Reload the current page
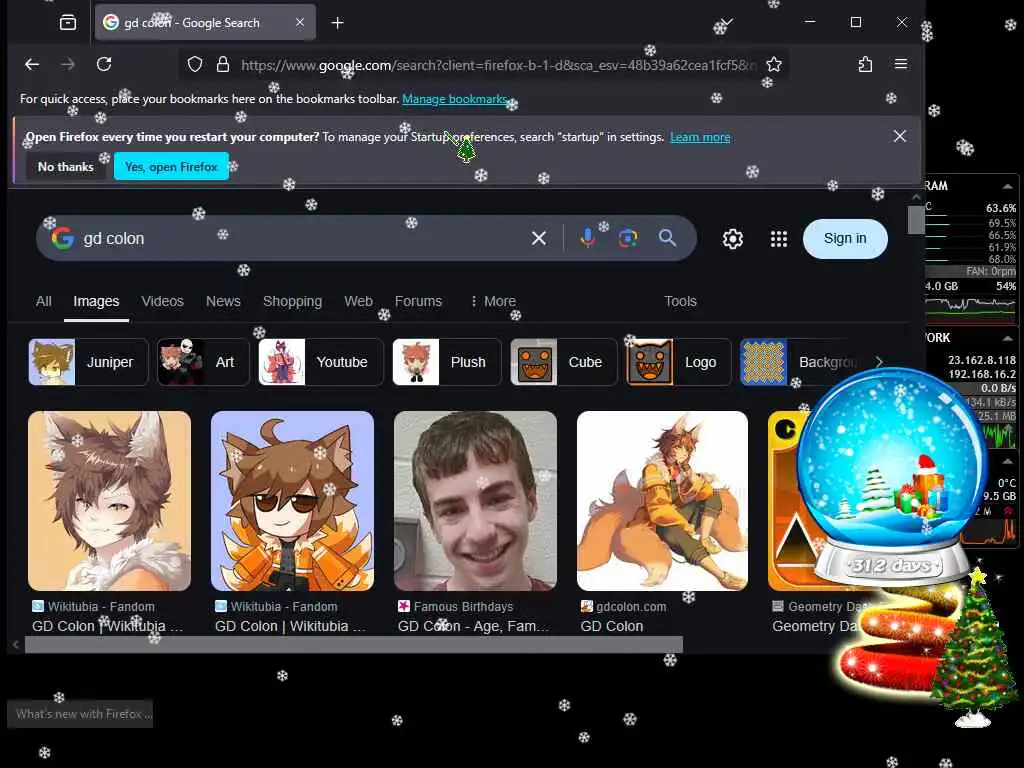 (104, 64)
